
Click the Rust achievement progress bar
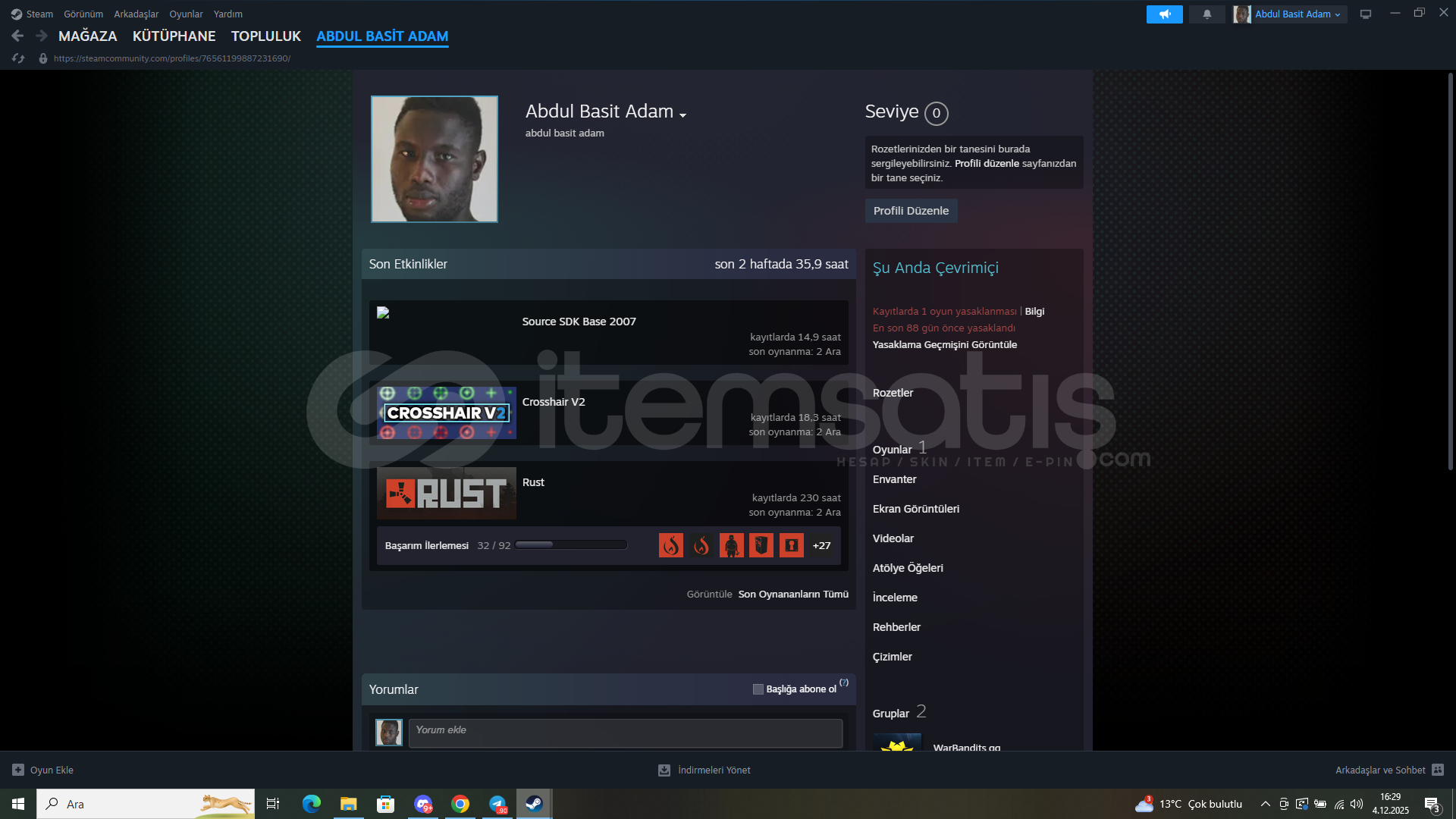[x=570, y=545]
